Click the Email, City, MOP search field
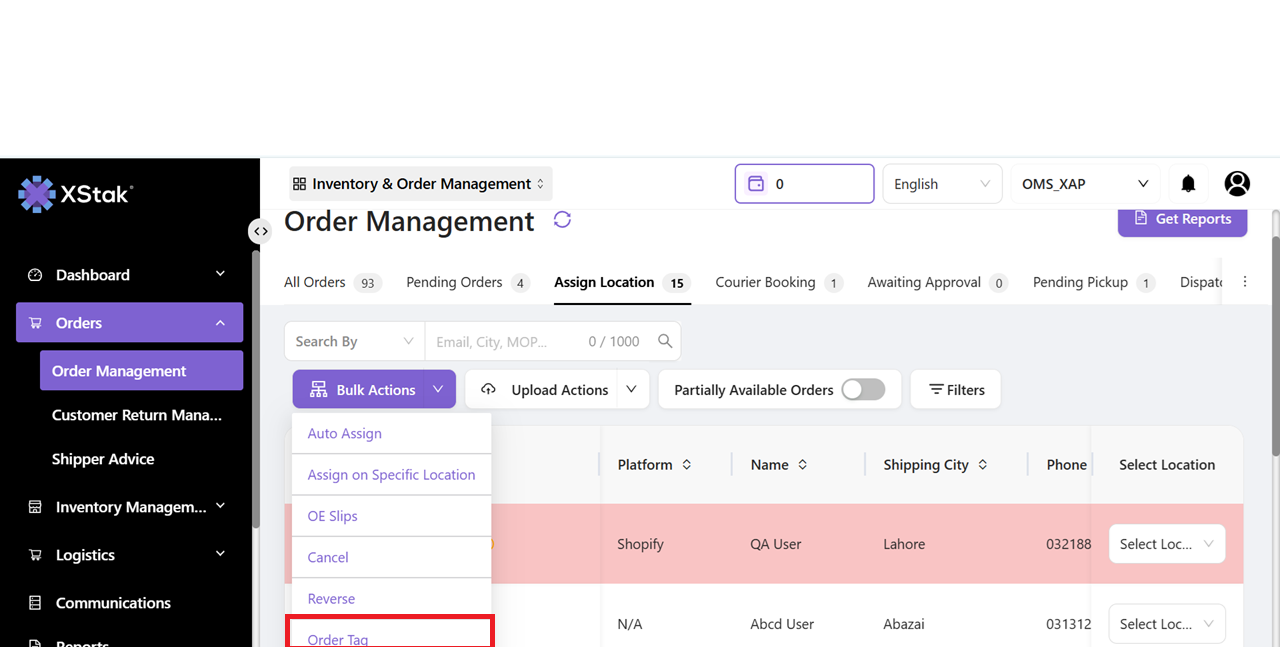This screenshot has width=1288, height=647. tap(505, 341)
